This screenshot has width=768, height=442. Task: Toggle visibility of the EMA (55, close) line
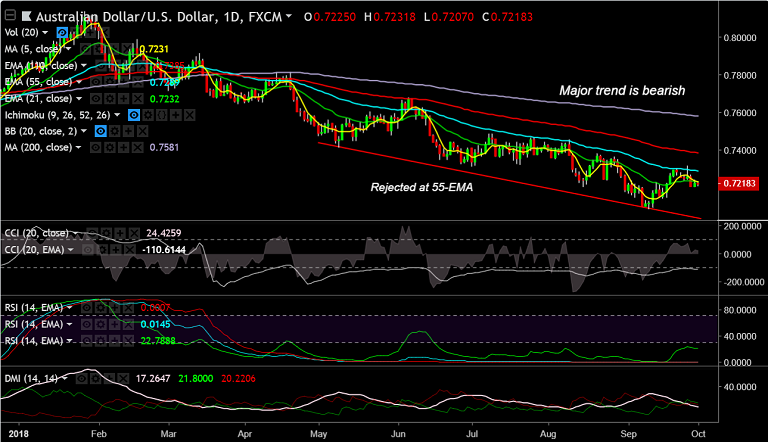[x=96, y=82]
